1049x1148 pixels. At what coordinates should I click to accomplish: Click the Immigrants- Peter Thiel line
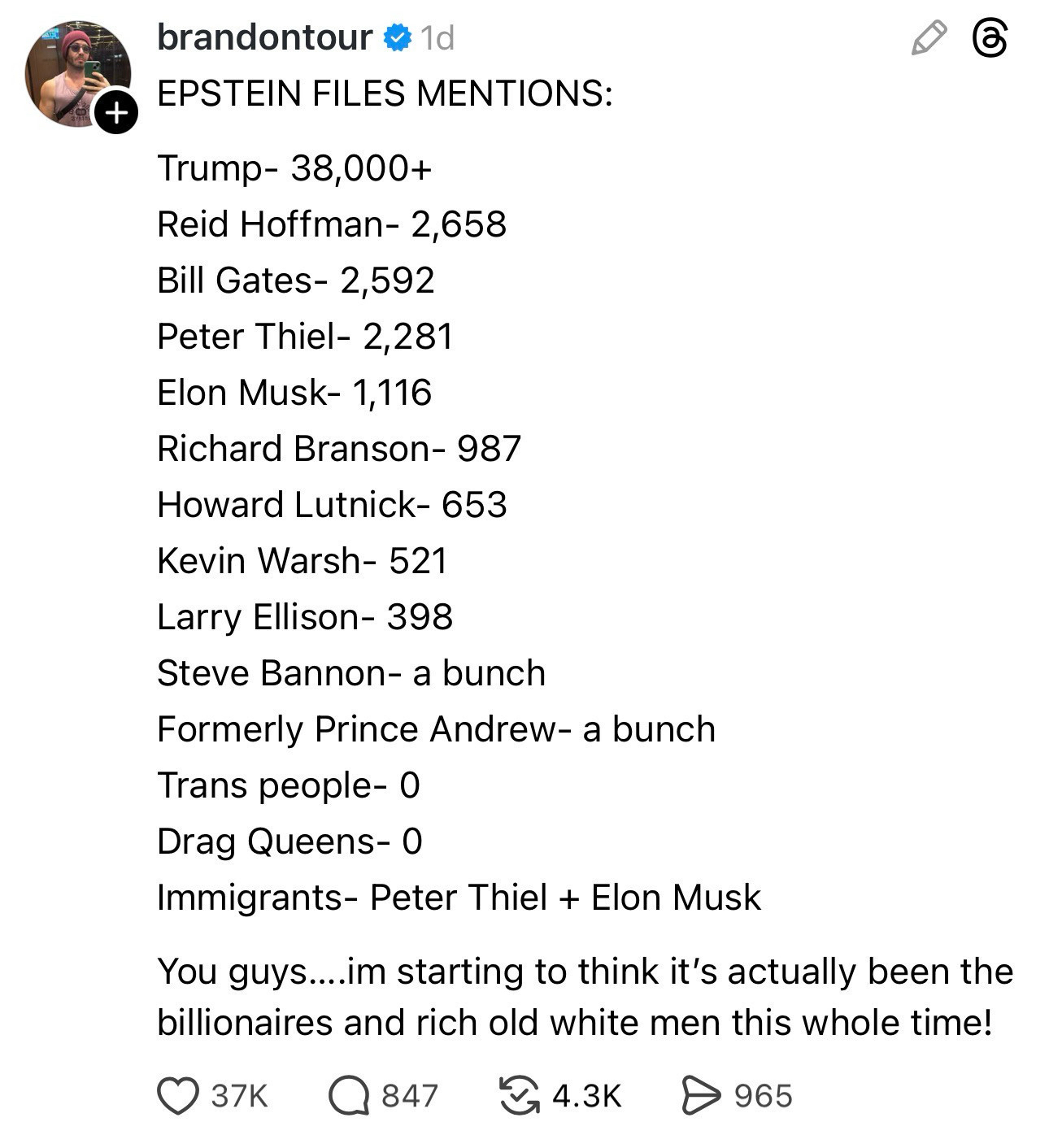(459, 898)
